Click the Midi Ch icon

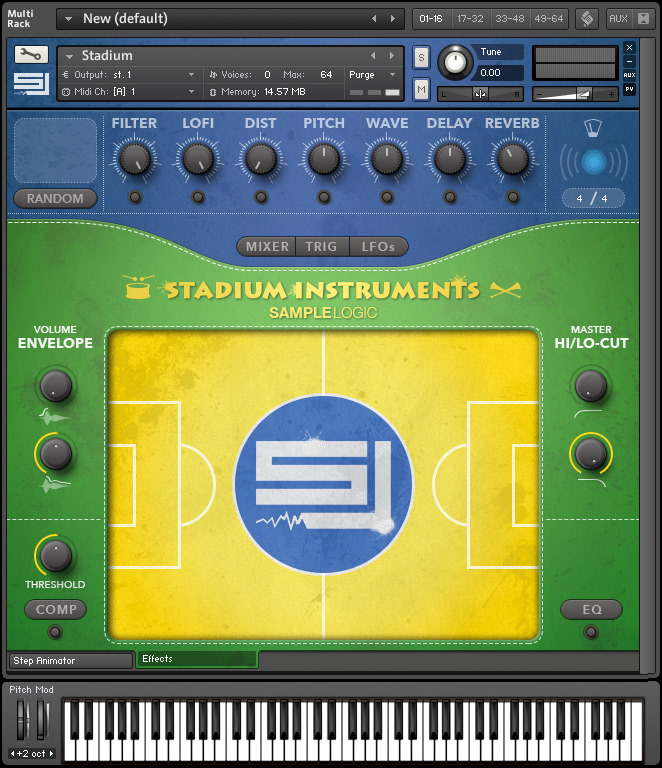point(66,92)
